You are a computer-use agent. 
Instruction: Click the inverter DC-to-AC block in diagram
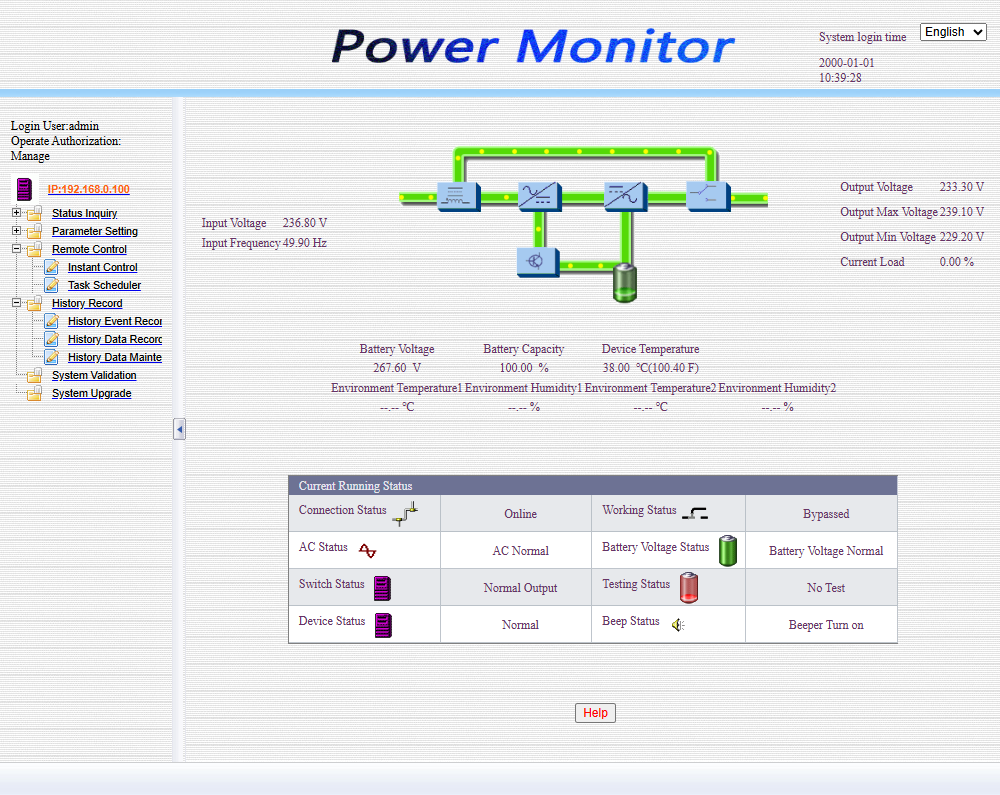(x=625, y=196)
